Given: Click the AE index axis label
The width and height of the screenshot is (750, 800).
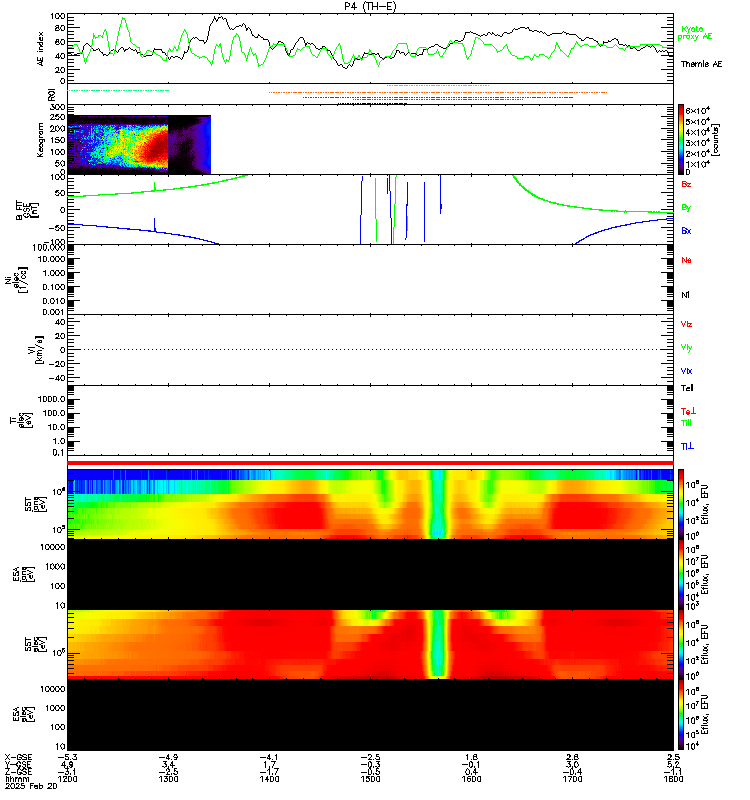Looking at the screenshot, I should coord(40,48).
